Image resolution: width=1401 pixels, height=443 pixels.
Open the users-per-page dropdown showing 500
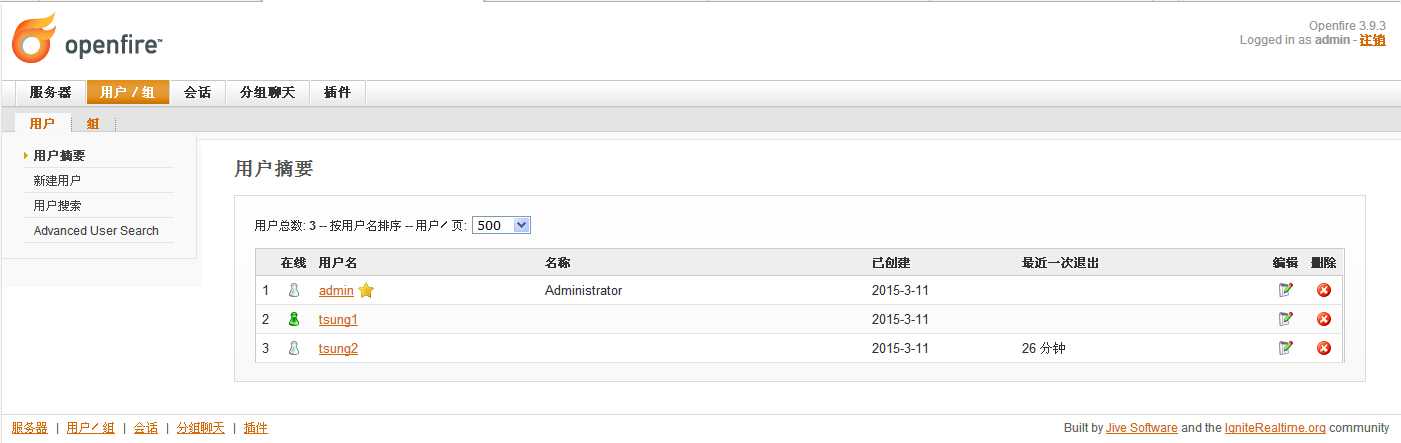(x=501, y=225)
